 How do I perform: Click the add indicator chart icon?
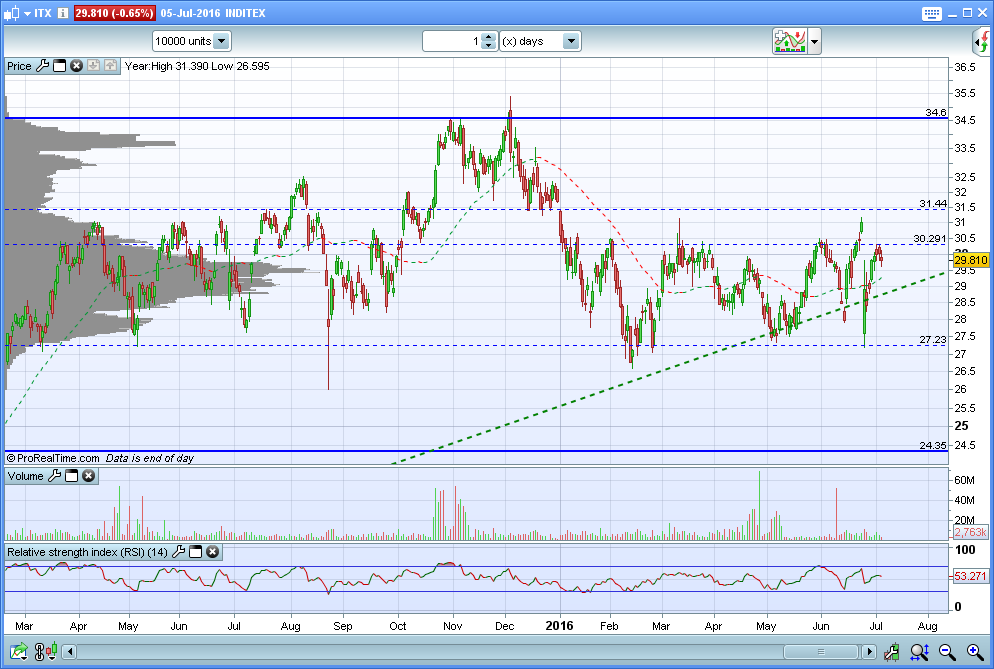coord(790,41)
